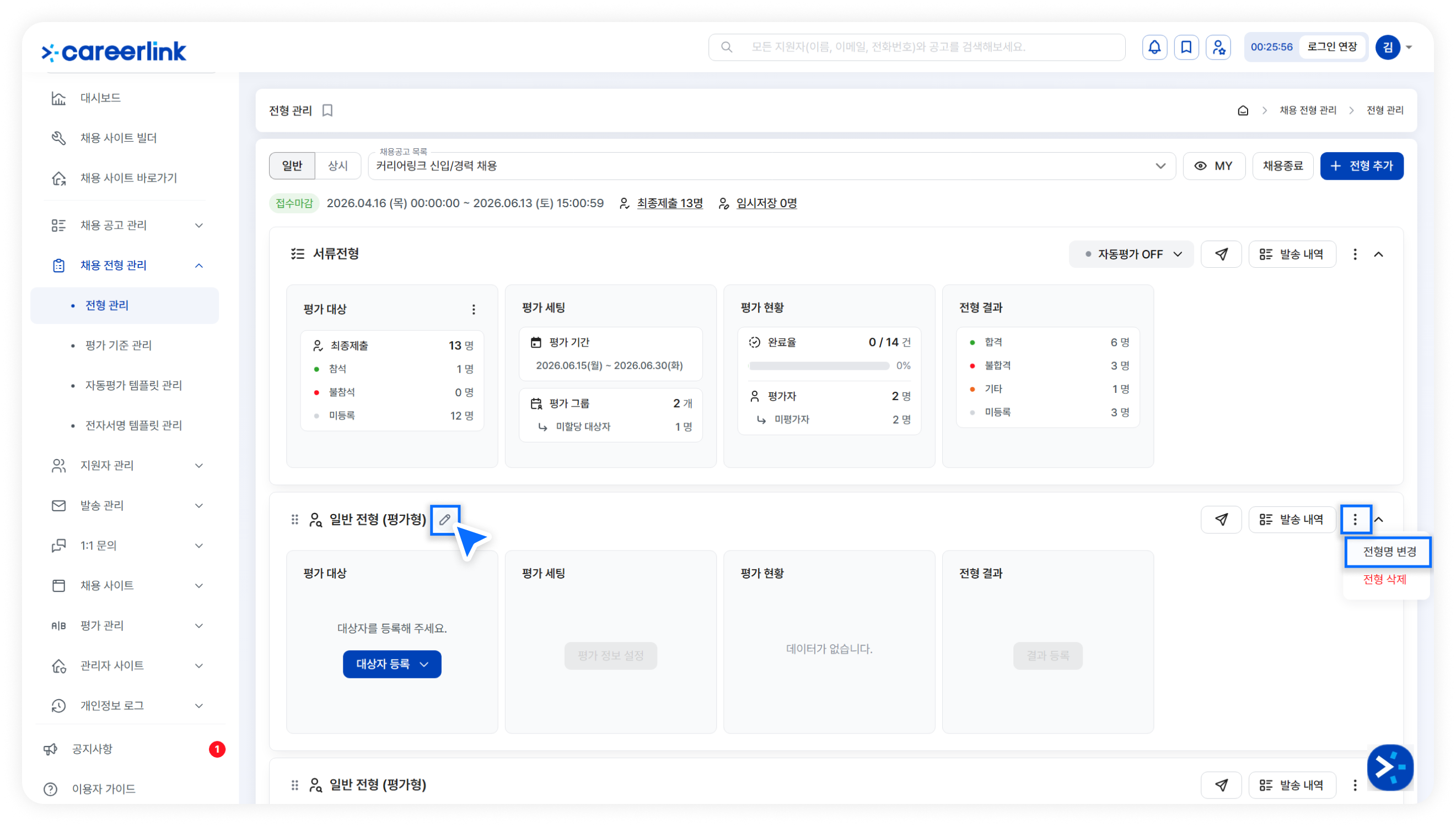Click the bookmark icon beside 전형 관리 title
This screenshot has height=826, width=1456.
327,110
